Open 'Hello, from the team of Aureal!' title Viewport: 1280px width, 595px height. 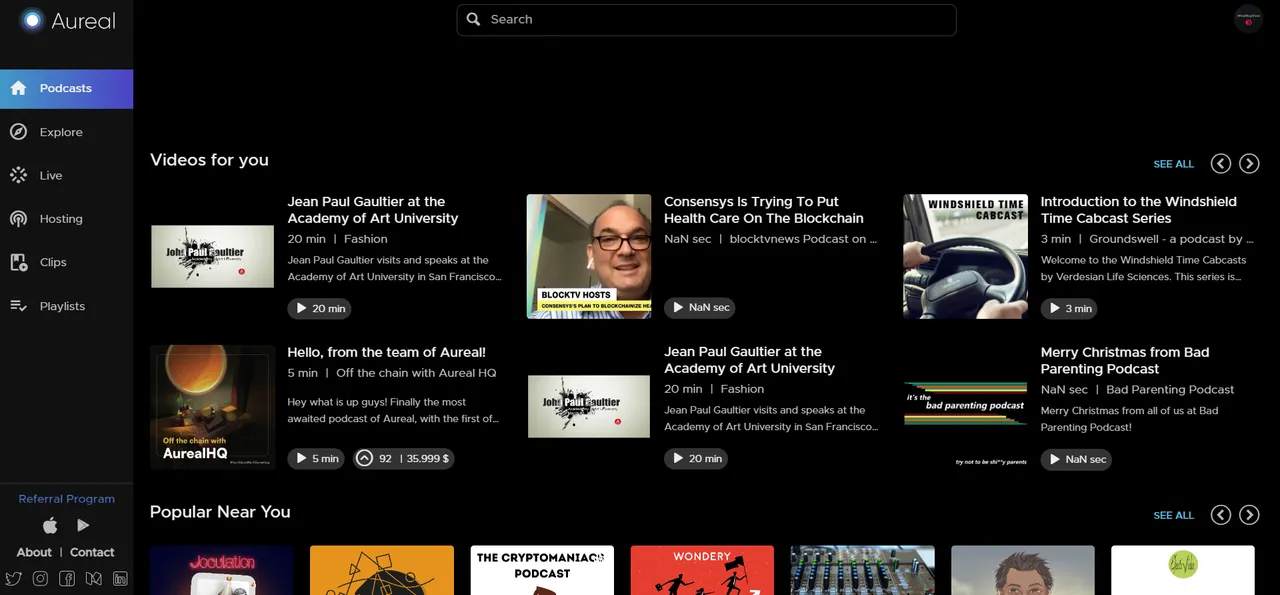click(x=386, y=352)
